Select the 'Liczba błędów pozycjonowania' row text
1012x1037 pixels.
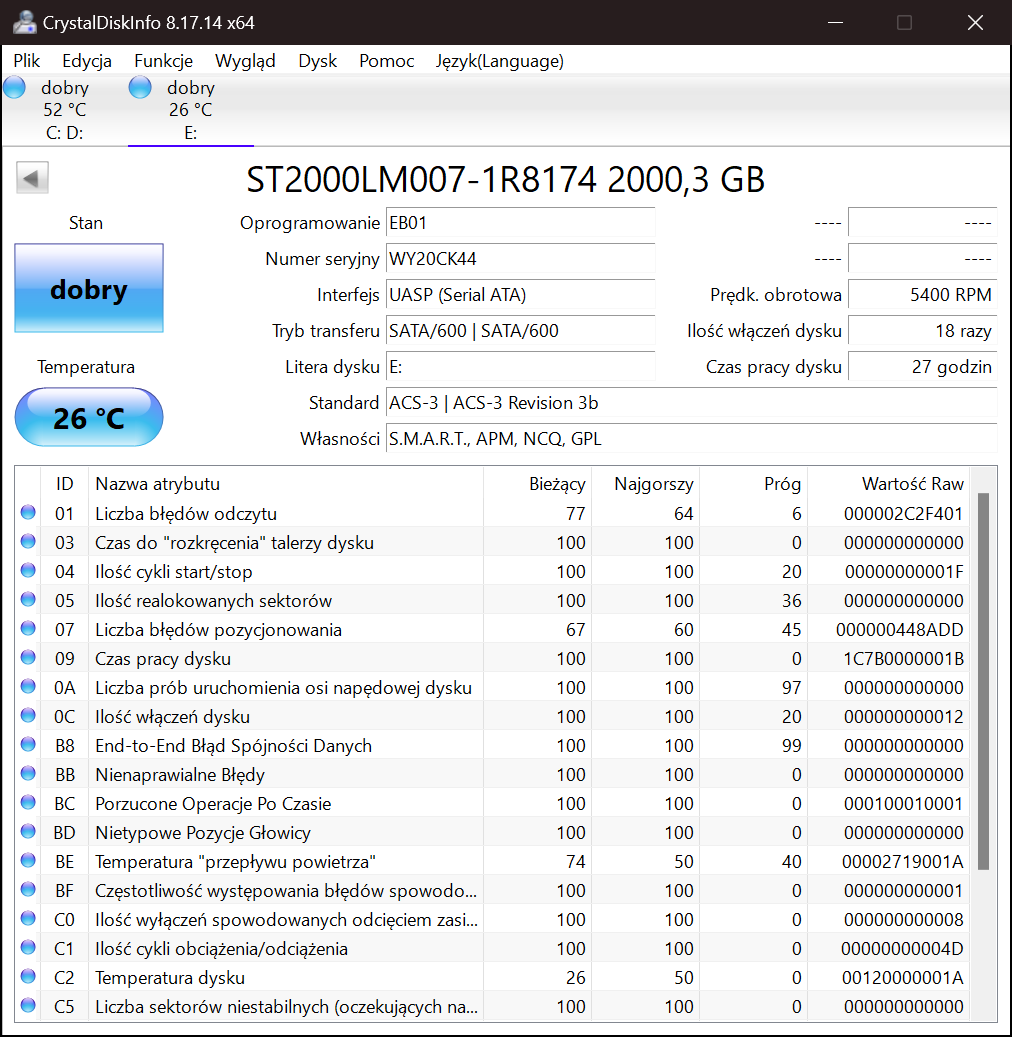(218, 630)
